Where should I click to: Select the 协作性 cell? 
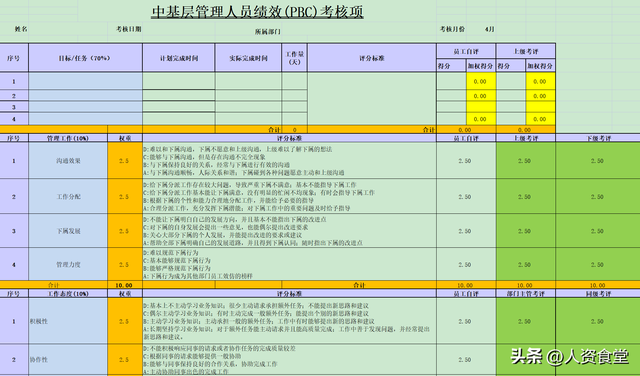click(68, 360)
